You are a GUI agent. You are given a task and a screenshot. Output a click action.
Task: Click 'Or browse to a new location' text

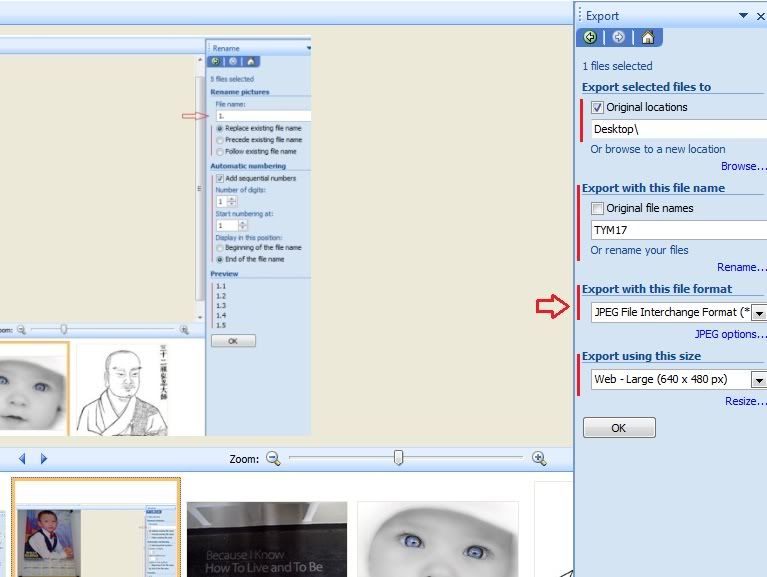pyautogui.click(x=657, y=149)
